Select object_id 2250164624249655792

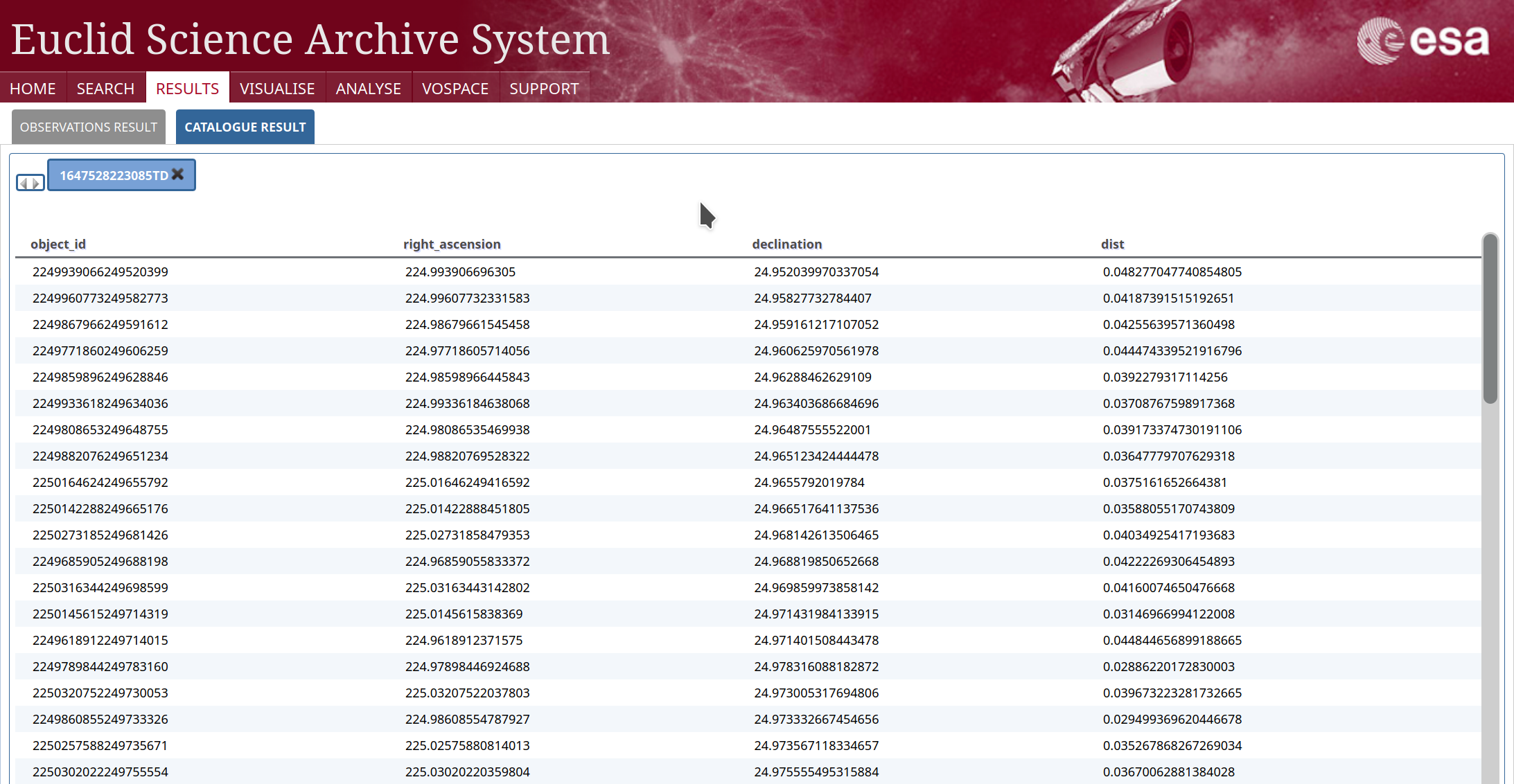(100, 482)
